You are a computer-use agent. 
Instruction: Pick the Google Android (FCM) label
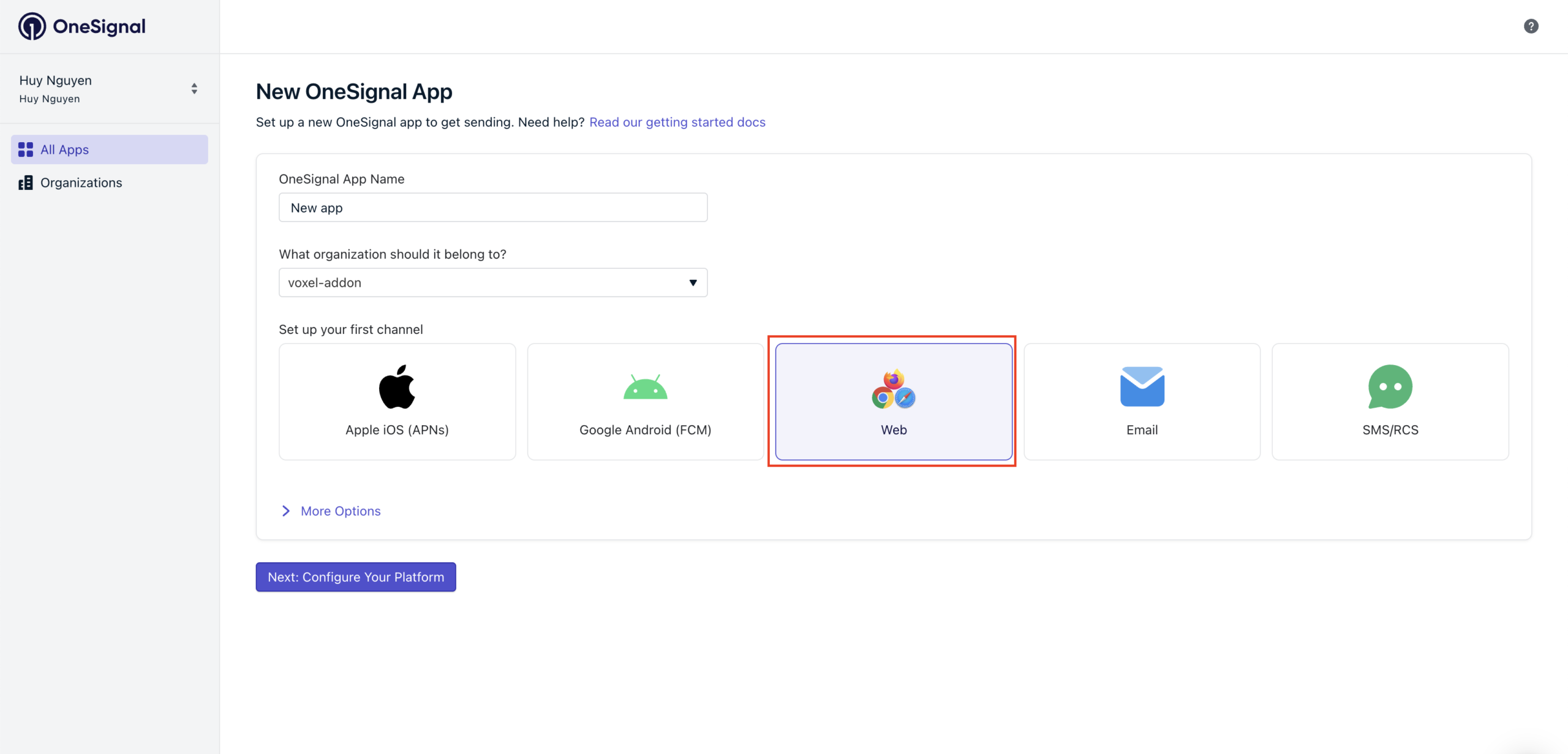(x=645, y=430)
